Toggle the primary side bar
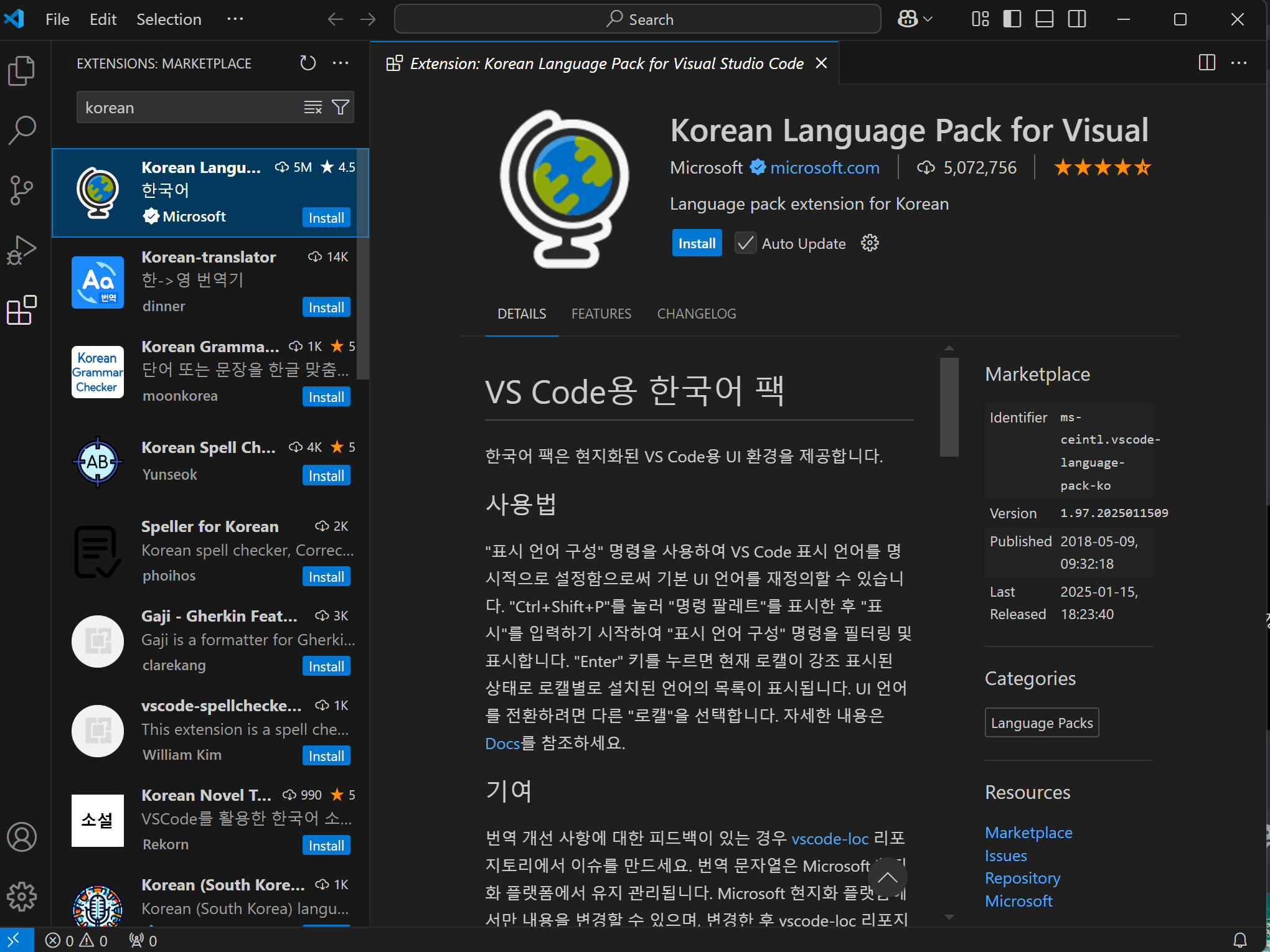This screenshot has height=952, width=1270. coord(1012,19)
